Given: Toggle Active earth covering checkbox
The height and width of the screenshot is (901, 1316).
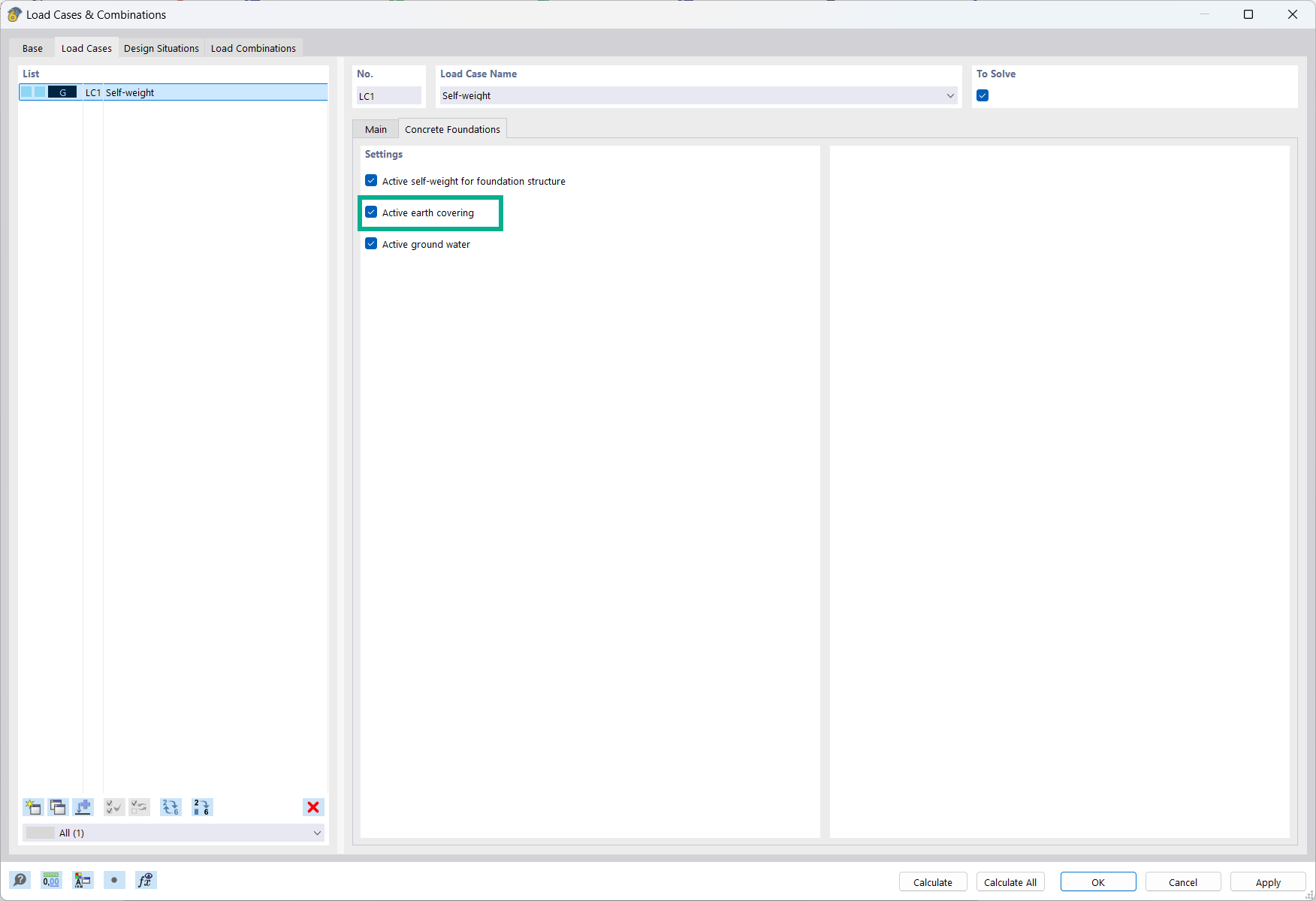Looking at the screenshot, I should point(371,212).
